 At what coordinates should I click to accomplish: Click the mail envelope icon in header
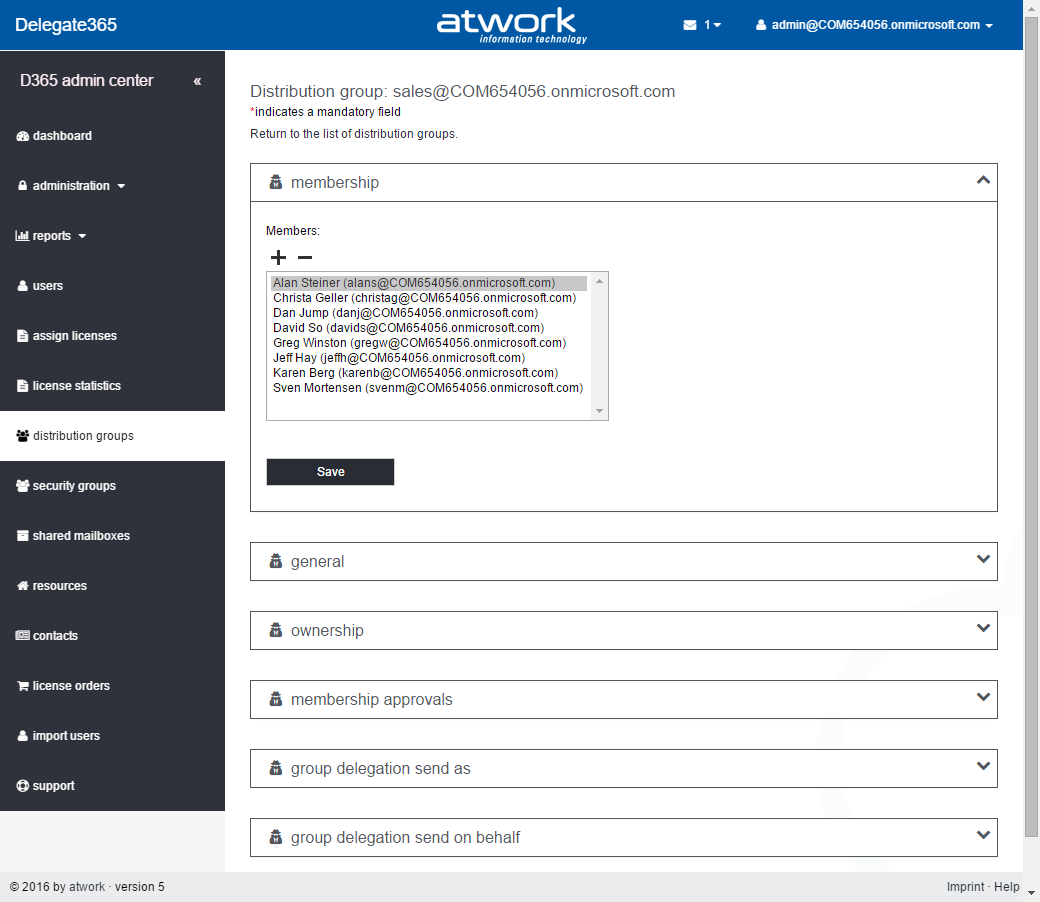point(690,25)
